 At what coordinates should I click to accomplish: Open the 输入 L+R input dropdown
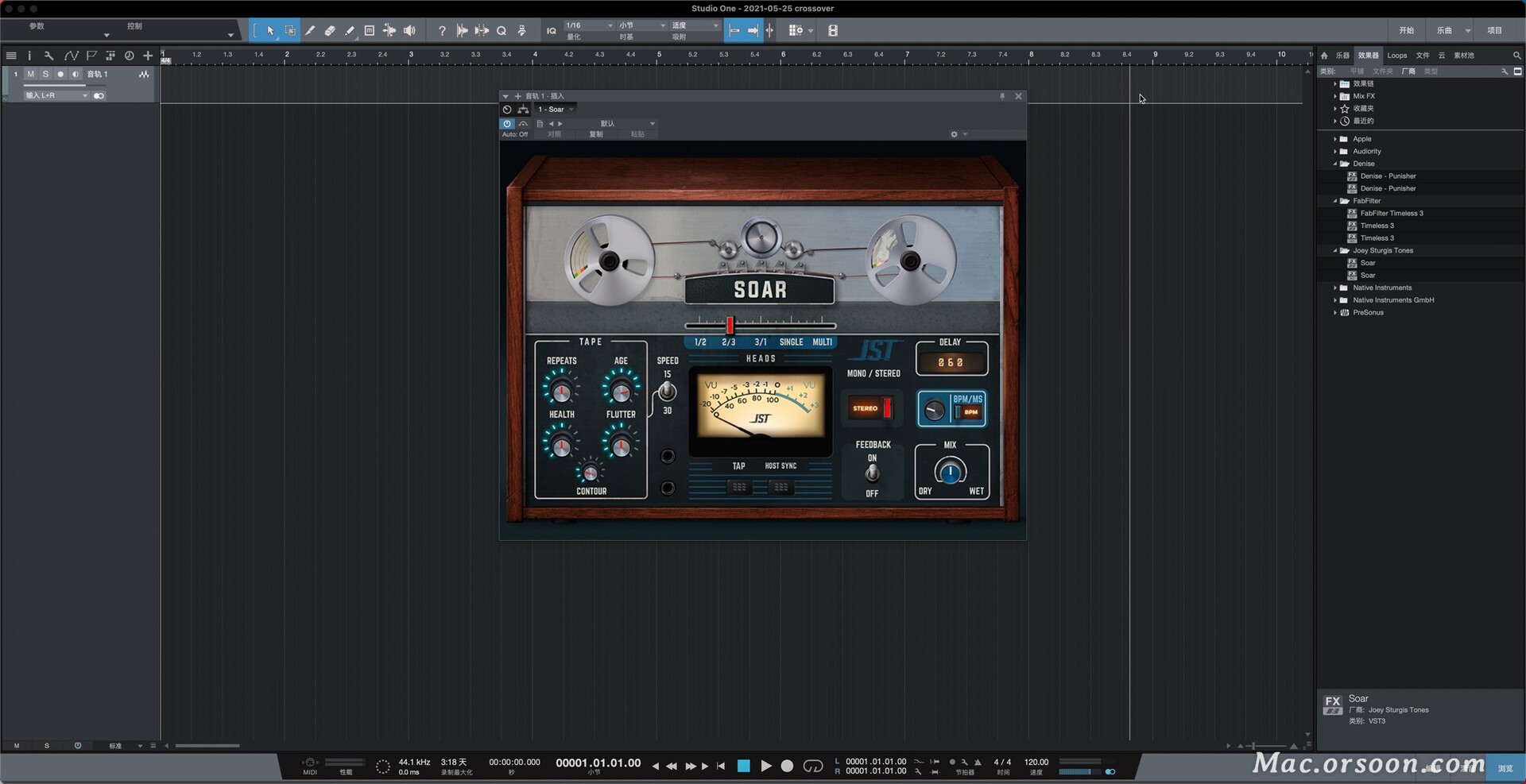coord(56,95)
